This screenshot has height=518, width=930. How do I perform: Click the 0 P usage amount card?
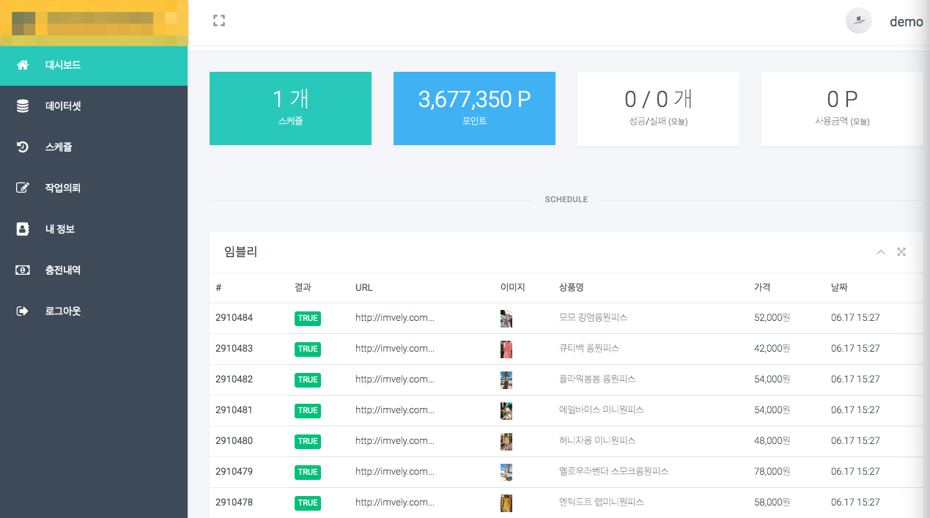[x=842, y=109]
